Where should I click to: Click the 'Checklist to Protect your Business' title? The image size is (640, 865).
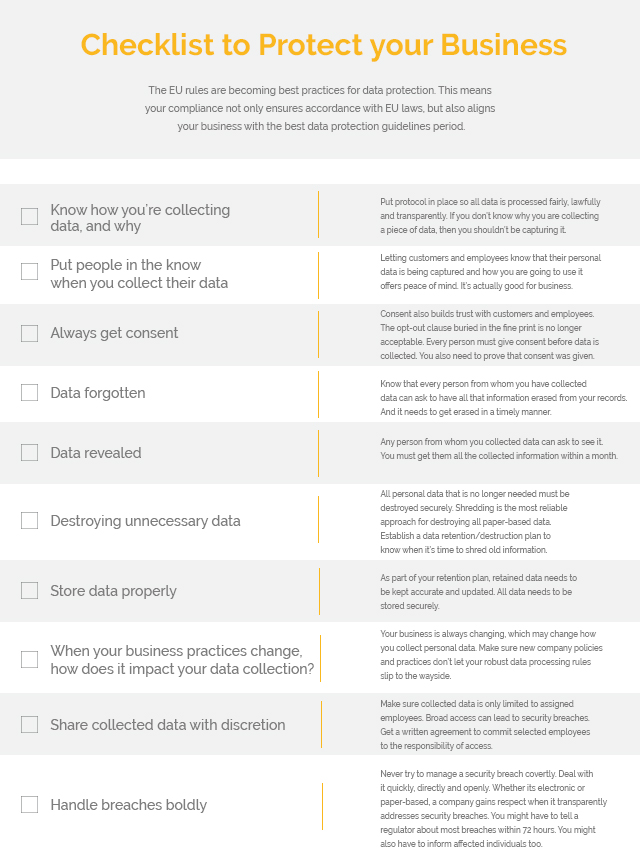point(324,45)
